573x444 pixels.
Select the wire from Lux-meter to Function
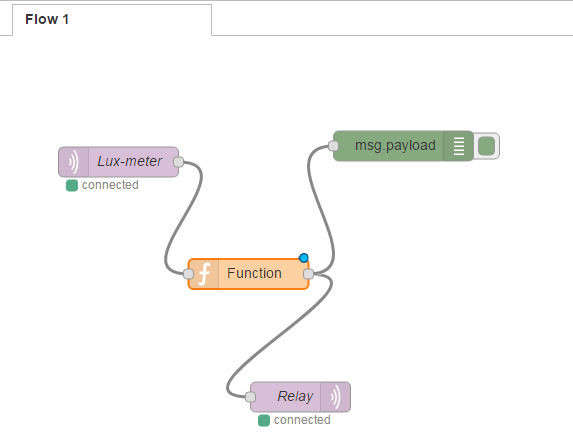point(184,216)
